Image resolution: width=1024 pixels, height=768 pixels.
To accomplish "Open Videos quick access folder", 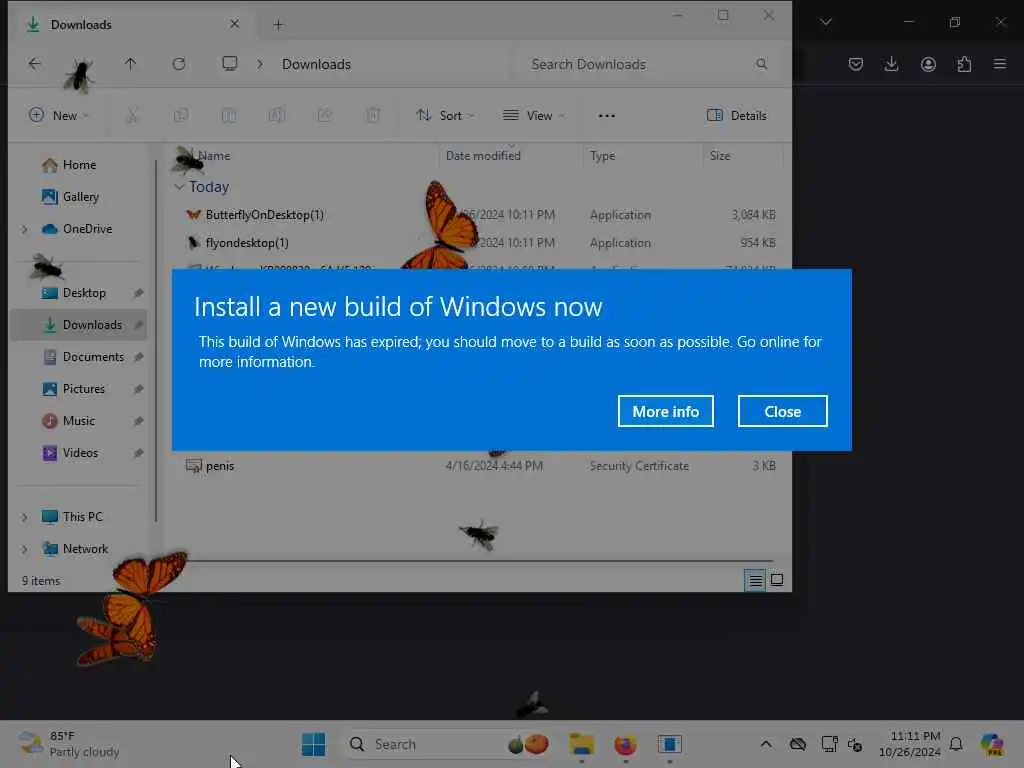I will (79, 453).
